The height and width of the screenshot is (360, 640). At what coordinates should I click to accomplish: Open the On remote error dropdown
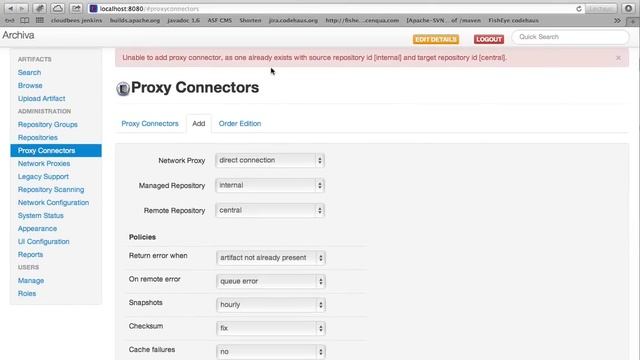click(271, 281)
